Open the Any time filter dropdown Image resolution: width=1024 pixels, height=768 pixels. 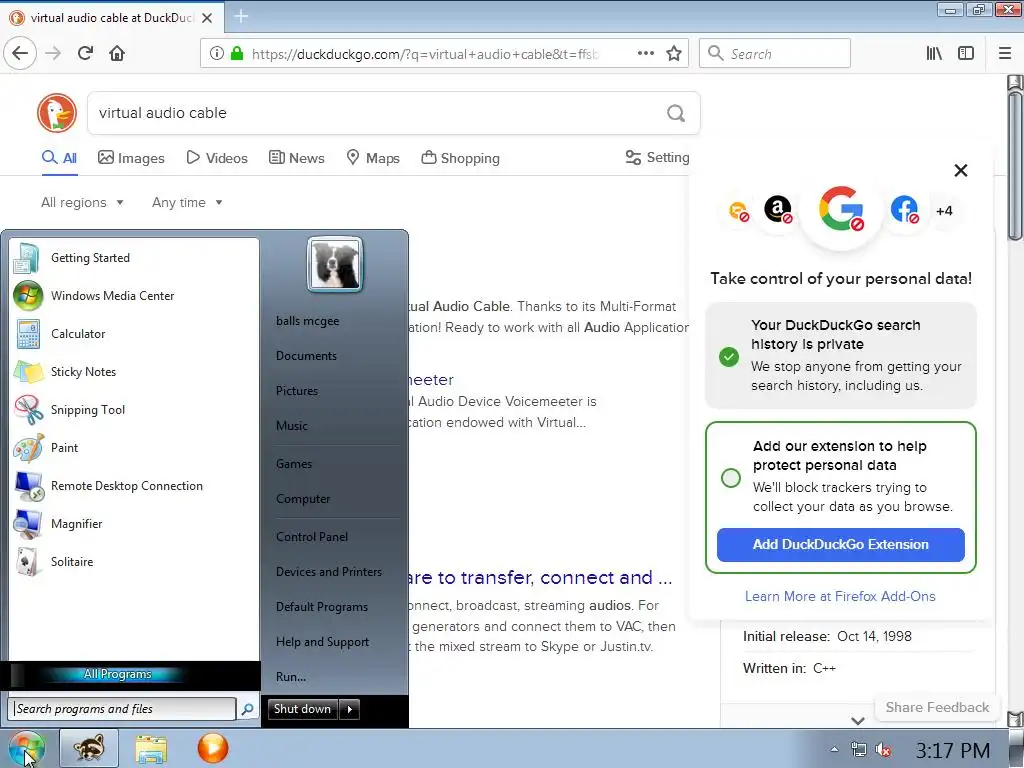click(x=187, y=202)
